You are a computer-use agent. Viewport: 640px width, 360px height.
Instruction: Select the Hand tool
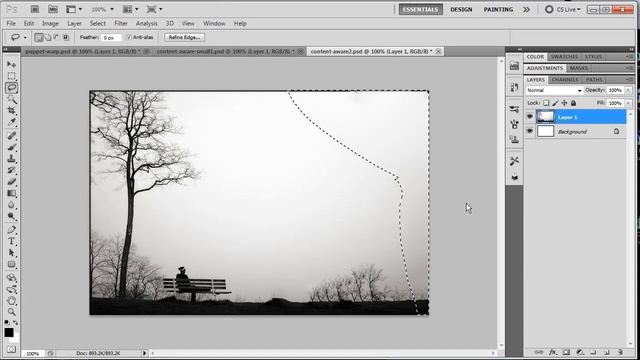[x=11, y=301]
